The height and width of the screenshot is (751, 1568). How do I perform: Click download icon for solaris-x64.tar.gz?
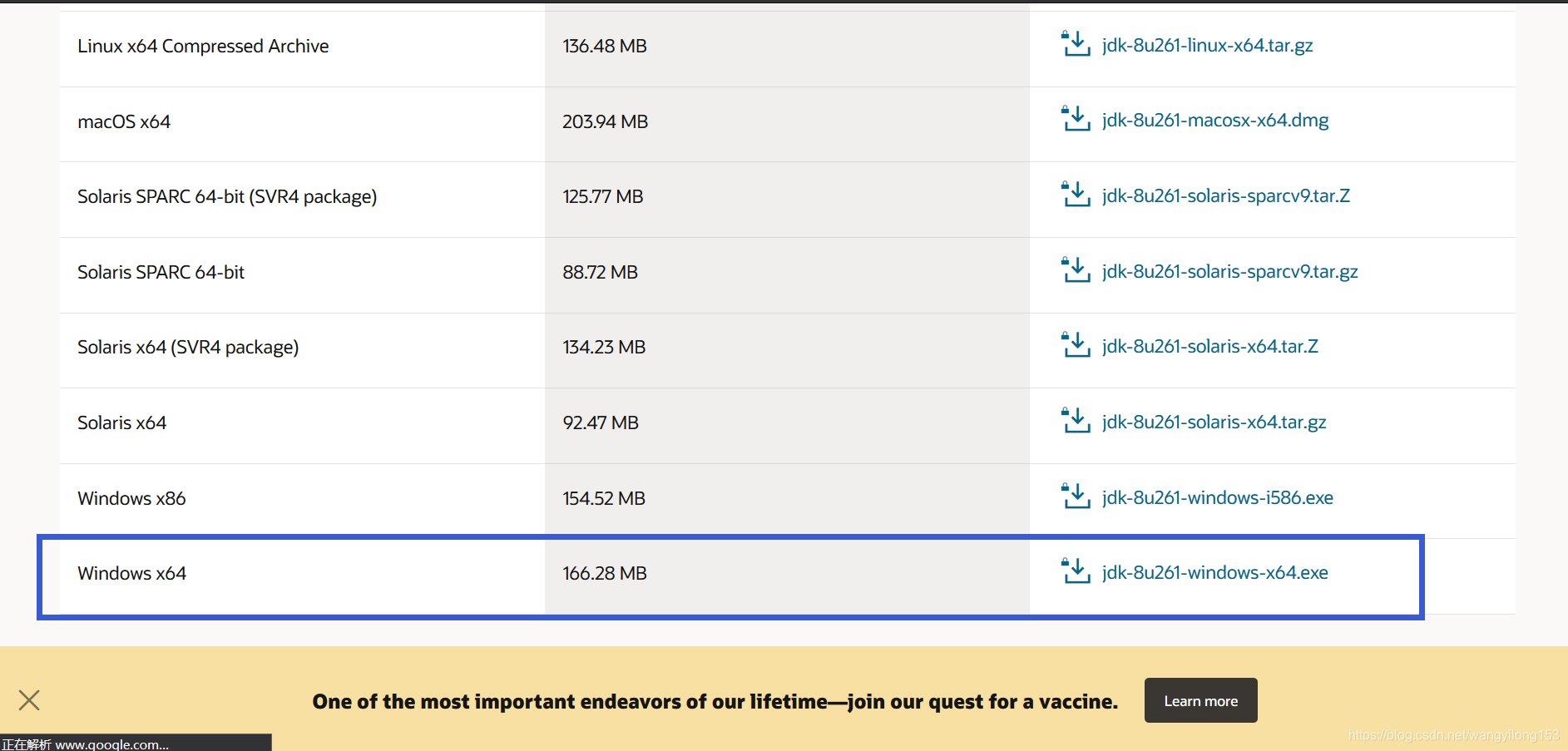tap(1076, 421)
